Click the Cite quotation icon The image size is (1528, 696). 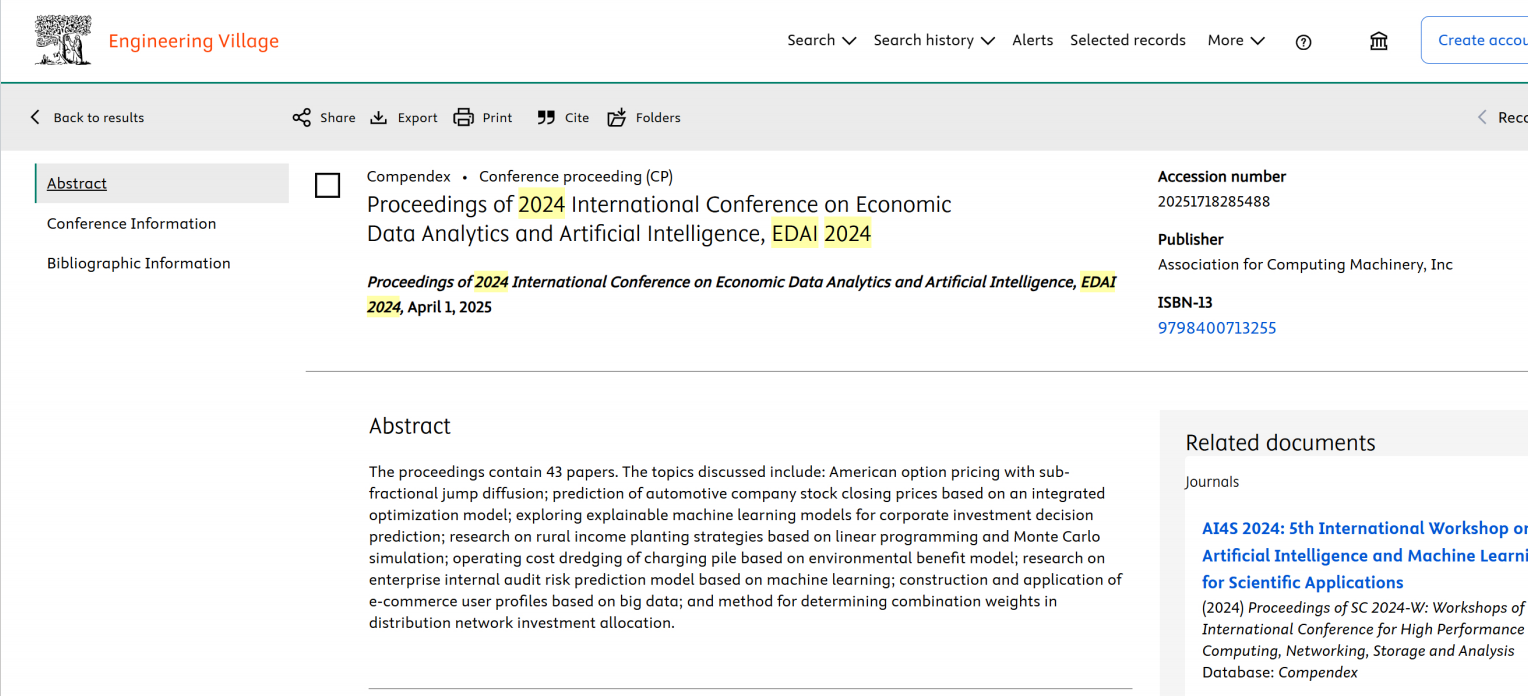[x=546, y=118]
